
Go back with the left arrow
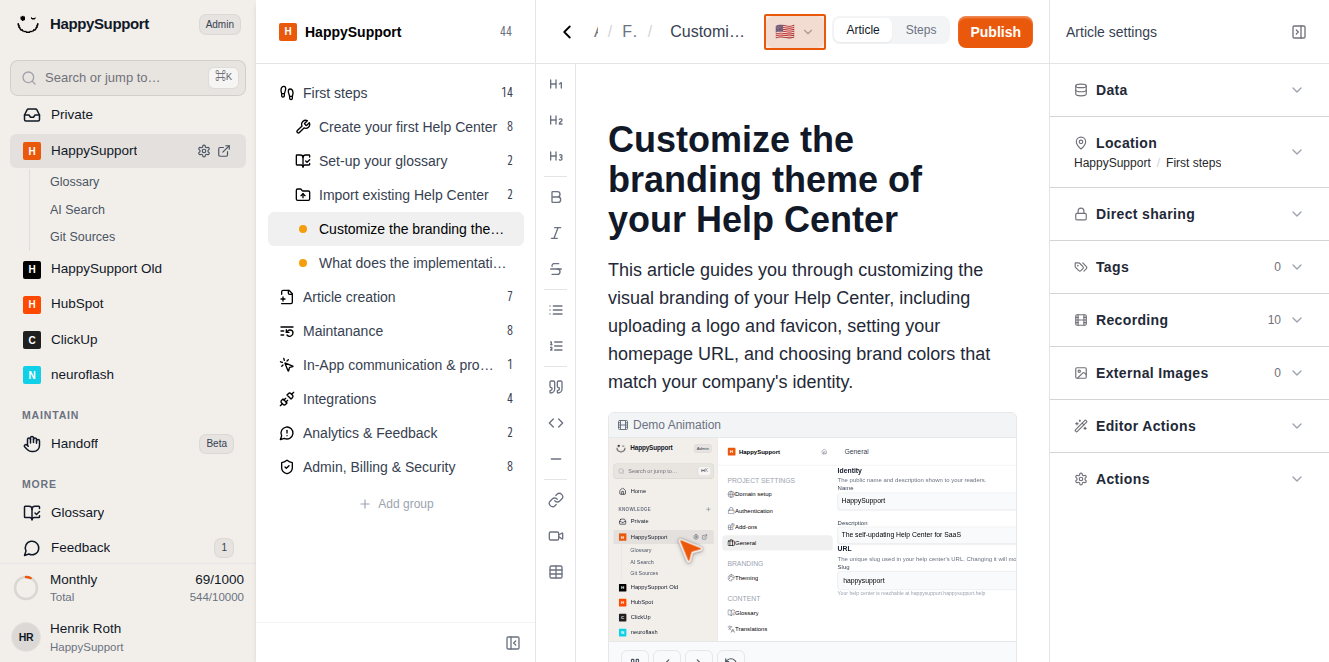(567, 32)
